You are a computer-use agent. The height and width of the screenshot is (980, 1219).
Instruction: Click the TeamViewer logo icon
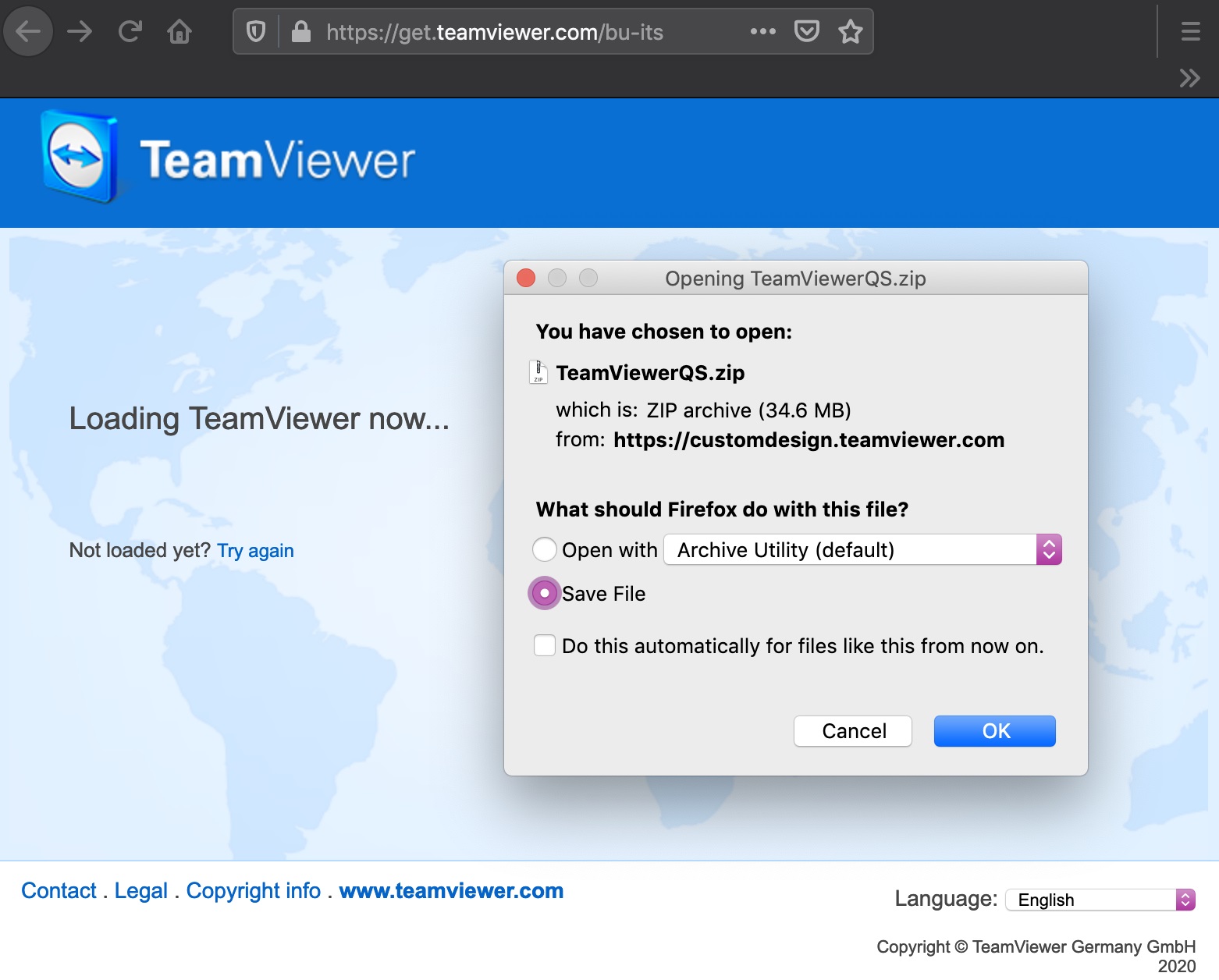click(x=80, y=157)
